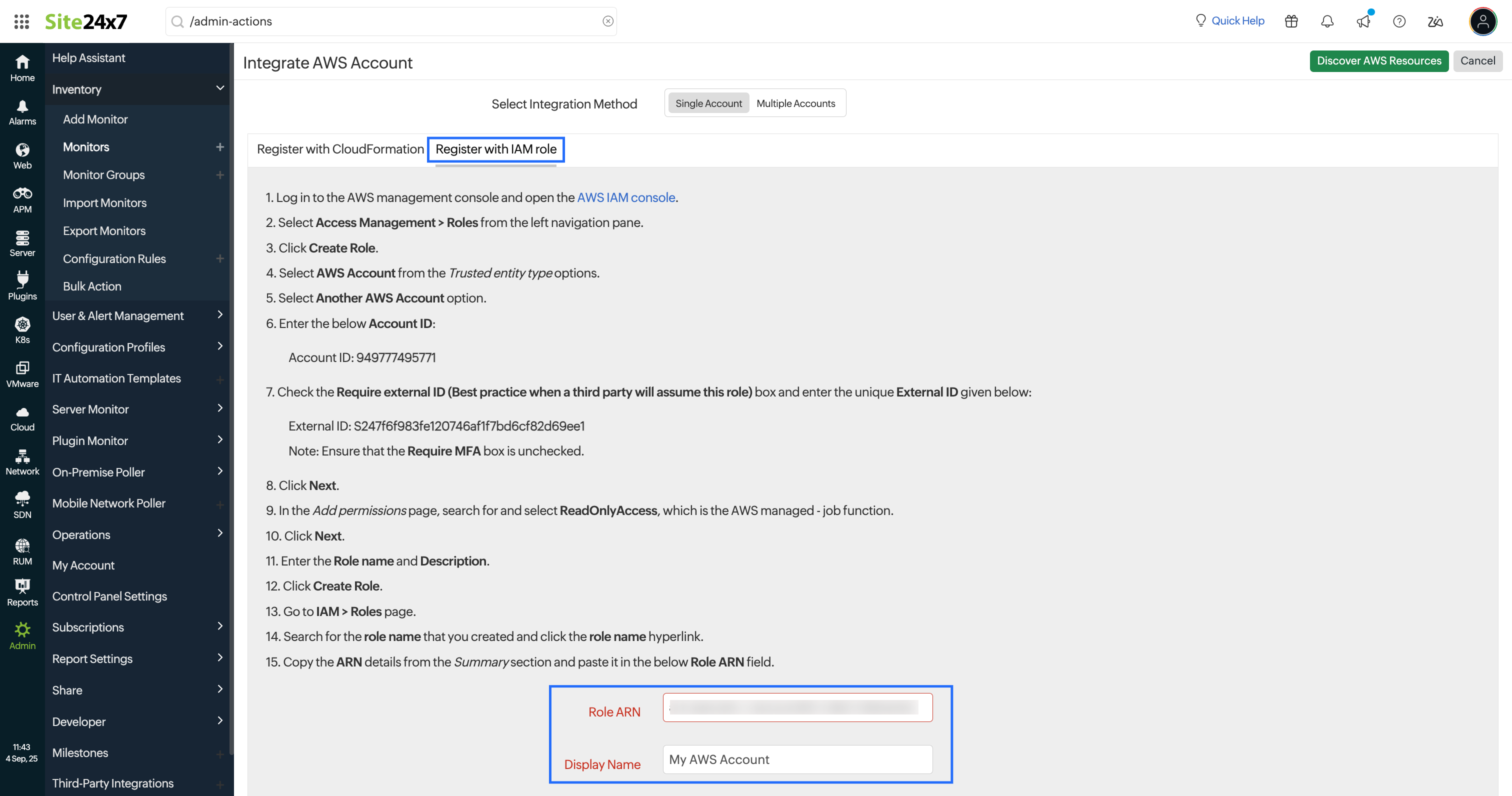Click the notifications bell in header
1512x796 pixels.
coord(1327,21)
